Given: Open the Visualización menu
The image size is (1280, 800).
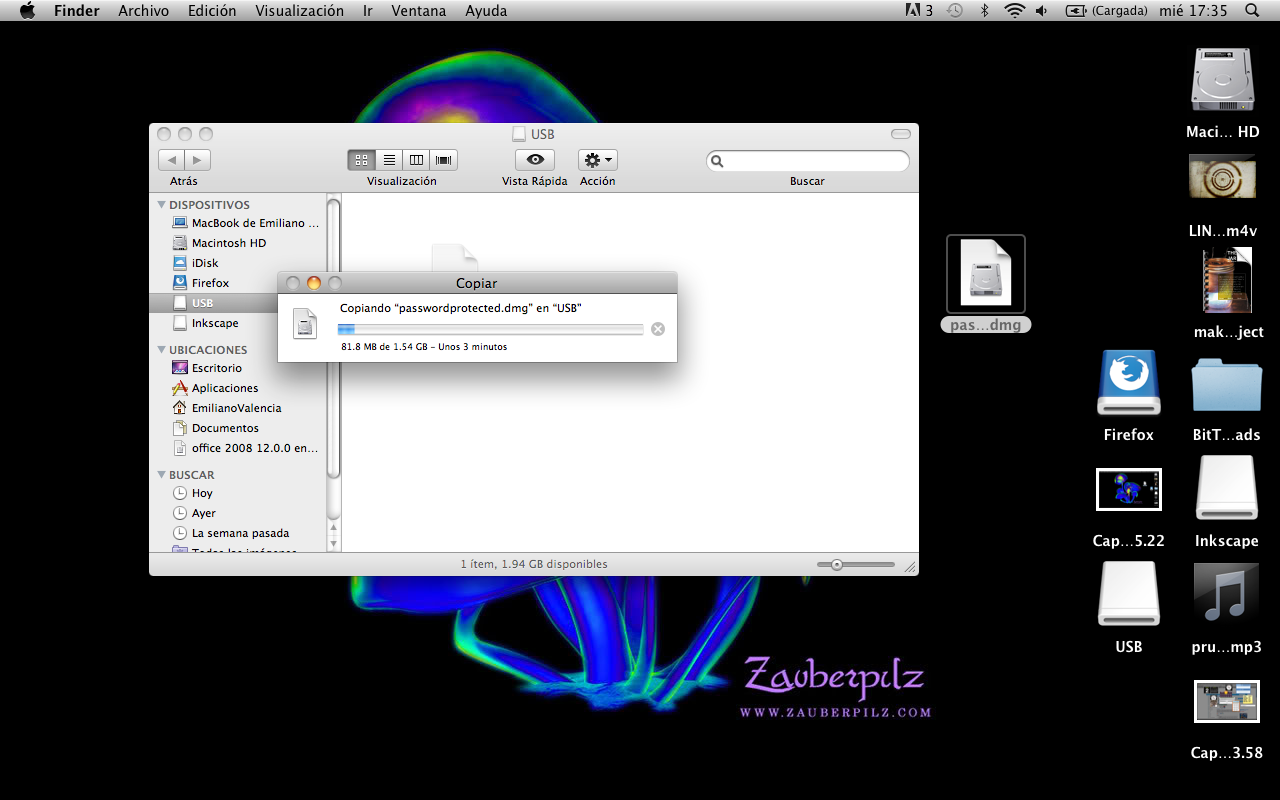Looking at the screenshot, I should click(299, 11).
